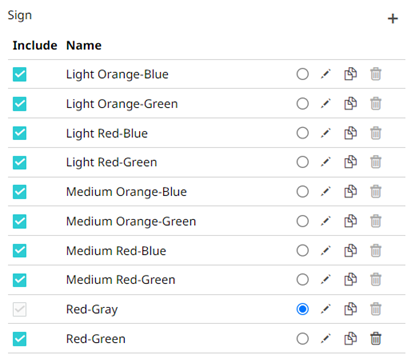This screenshot has height=363, width=411.
Task: Edit the Red-Green palette with pencil icon
Action: 325,339
